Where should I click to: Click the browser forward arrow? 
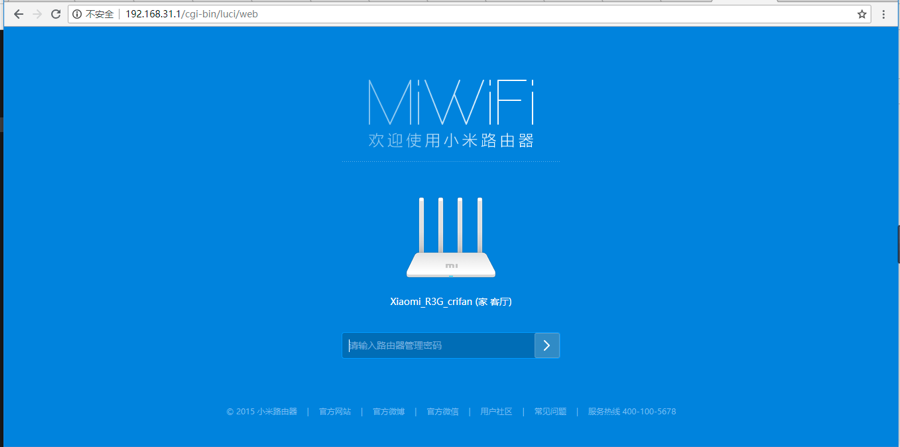point(37,14)
